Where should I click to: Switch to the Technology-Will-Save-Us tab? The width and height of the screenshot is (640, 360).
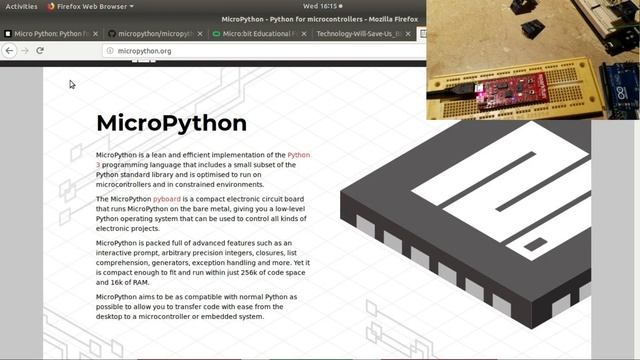pos(363,34)
